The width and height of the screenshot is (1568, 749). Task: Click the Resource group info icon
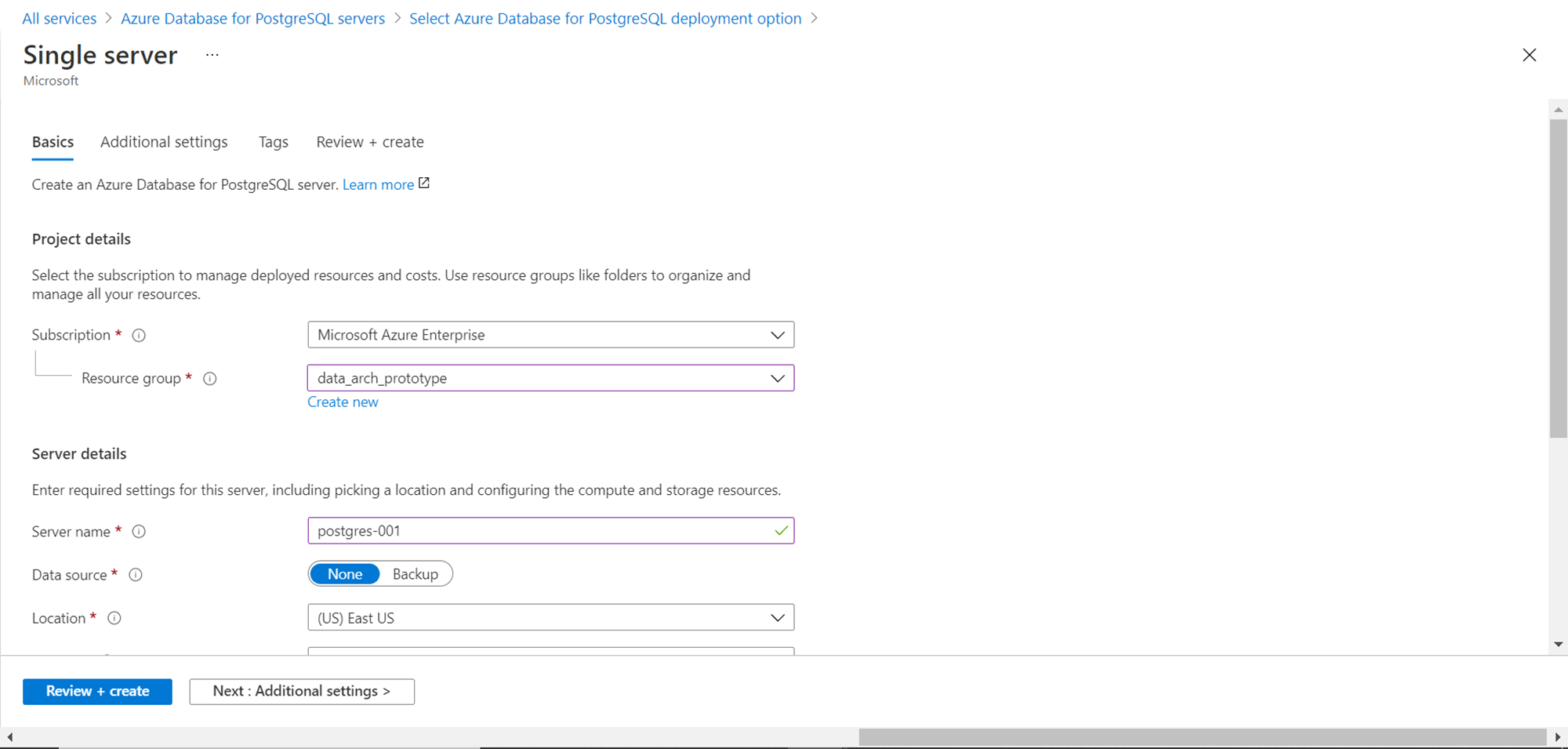point(210,379)
